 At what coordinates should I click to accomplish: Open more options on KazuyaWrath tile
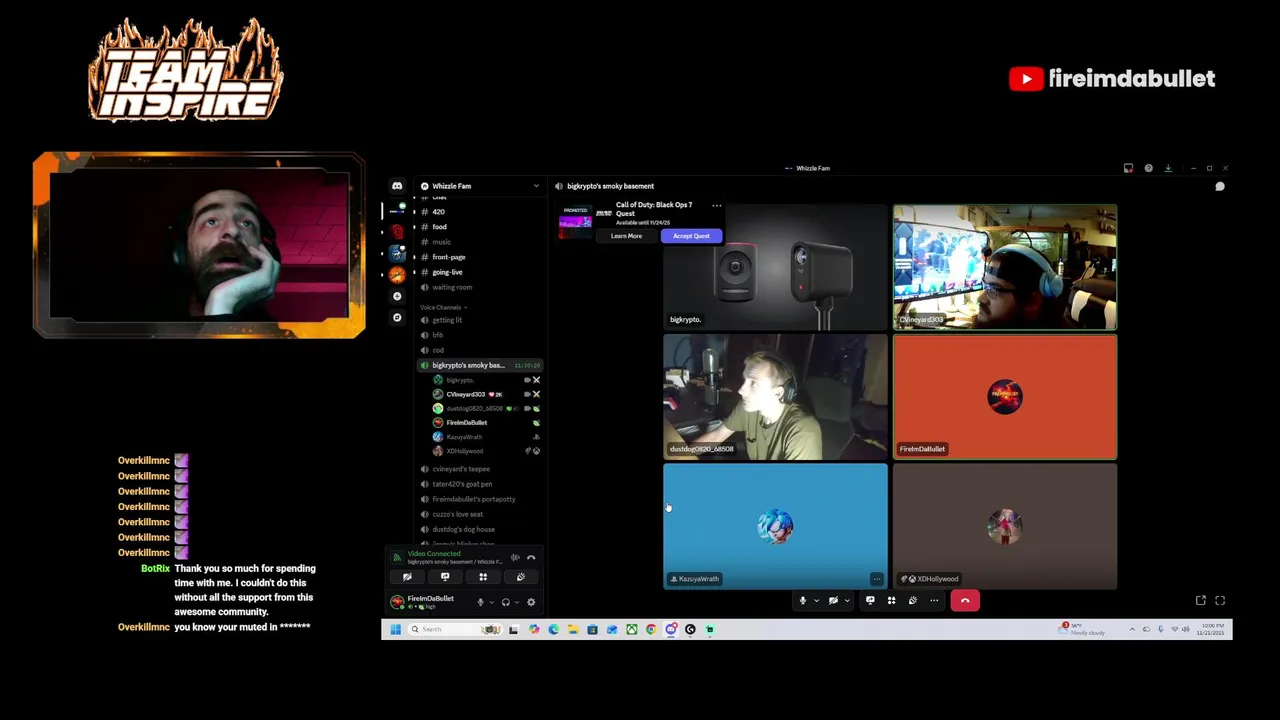[x=877, y=579]
